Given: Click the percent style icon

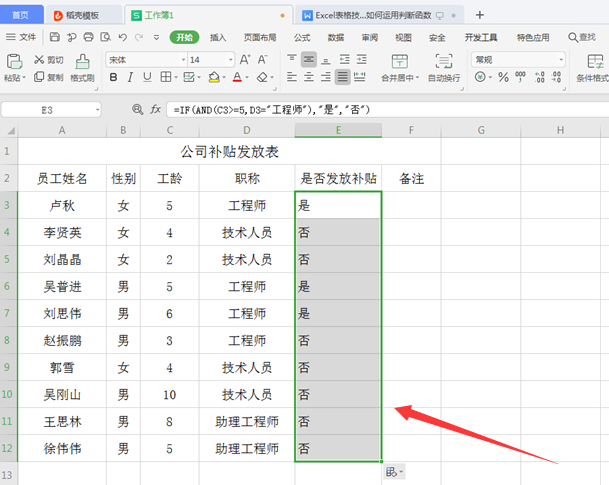Looking at the screenshot, I should point(503,77).
